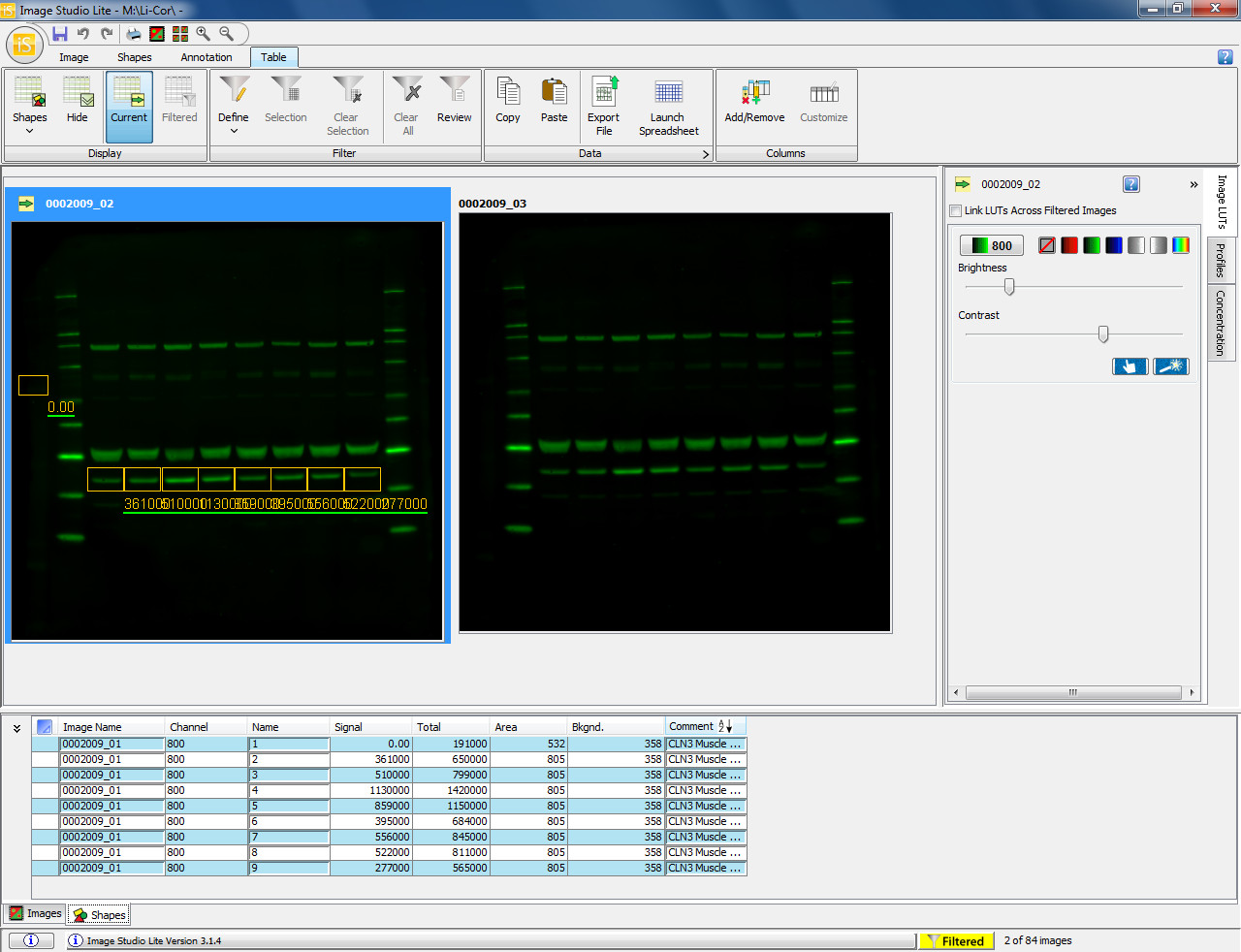This screenshot has width=1241, height=952.
Task: Click the 800 channel button
Action: click(x=991, y=245)
